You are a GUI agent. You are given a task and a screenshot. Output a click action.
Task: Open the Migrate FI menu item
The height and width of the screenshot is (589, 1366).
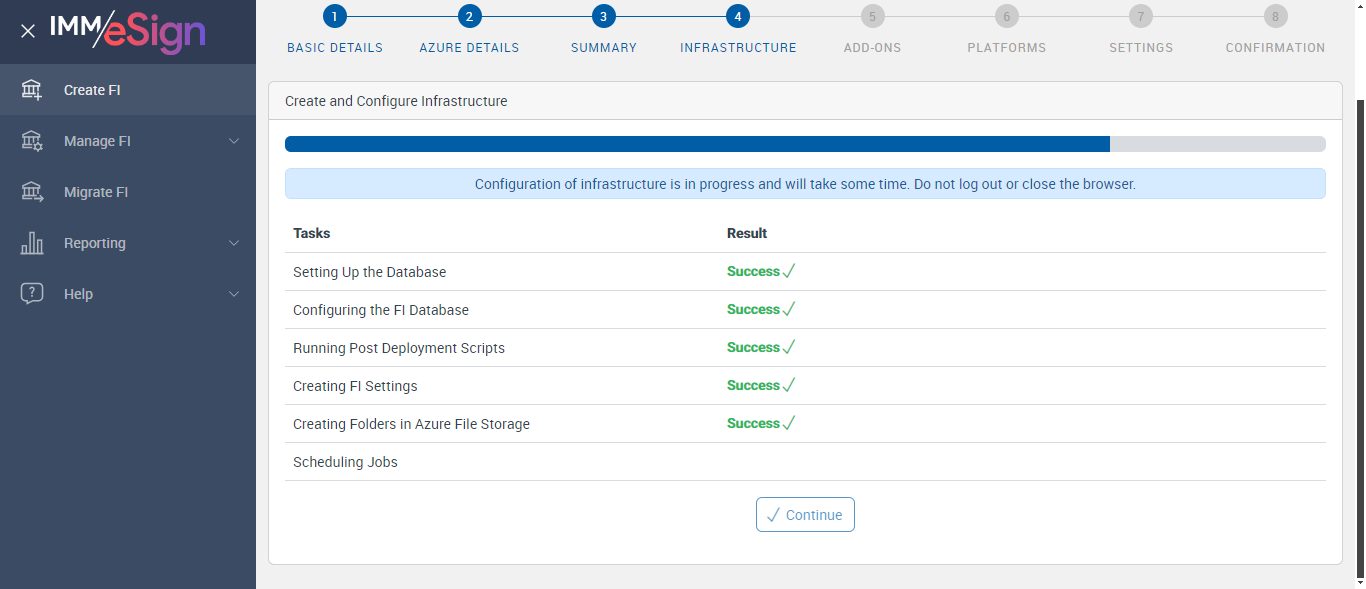(x=128, y=192)
